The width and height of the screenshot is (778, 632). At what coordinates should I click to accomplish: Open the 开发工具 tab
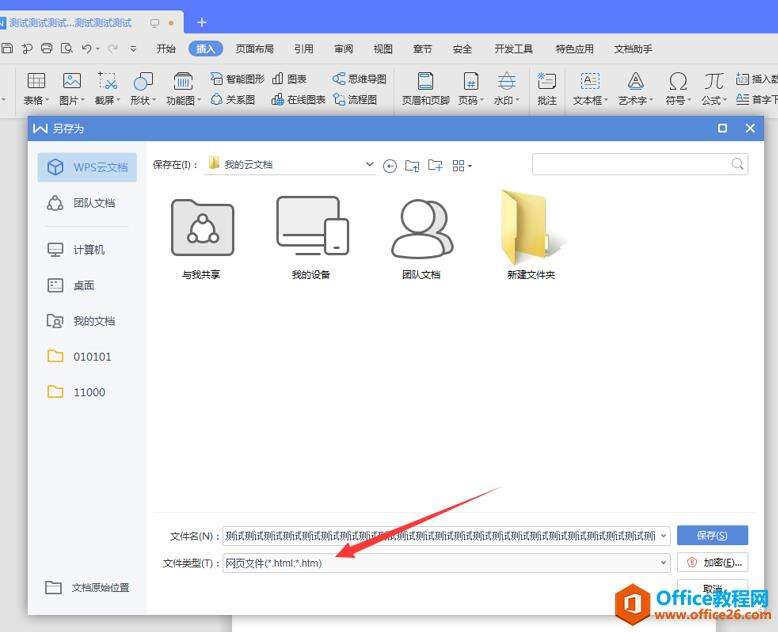(514, 49)
